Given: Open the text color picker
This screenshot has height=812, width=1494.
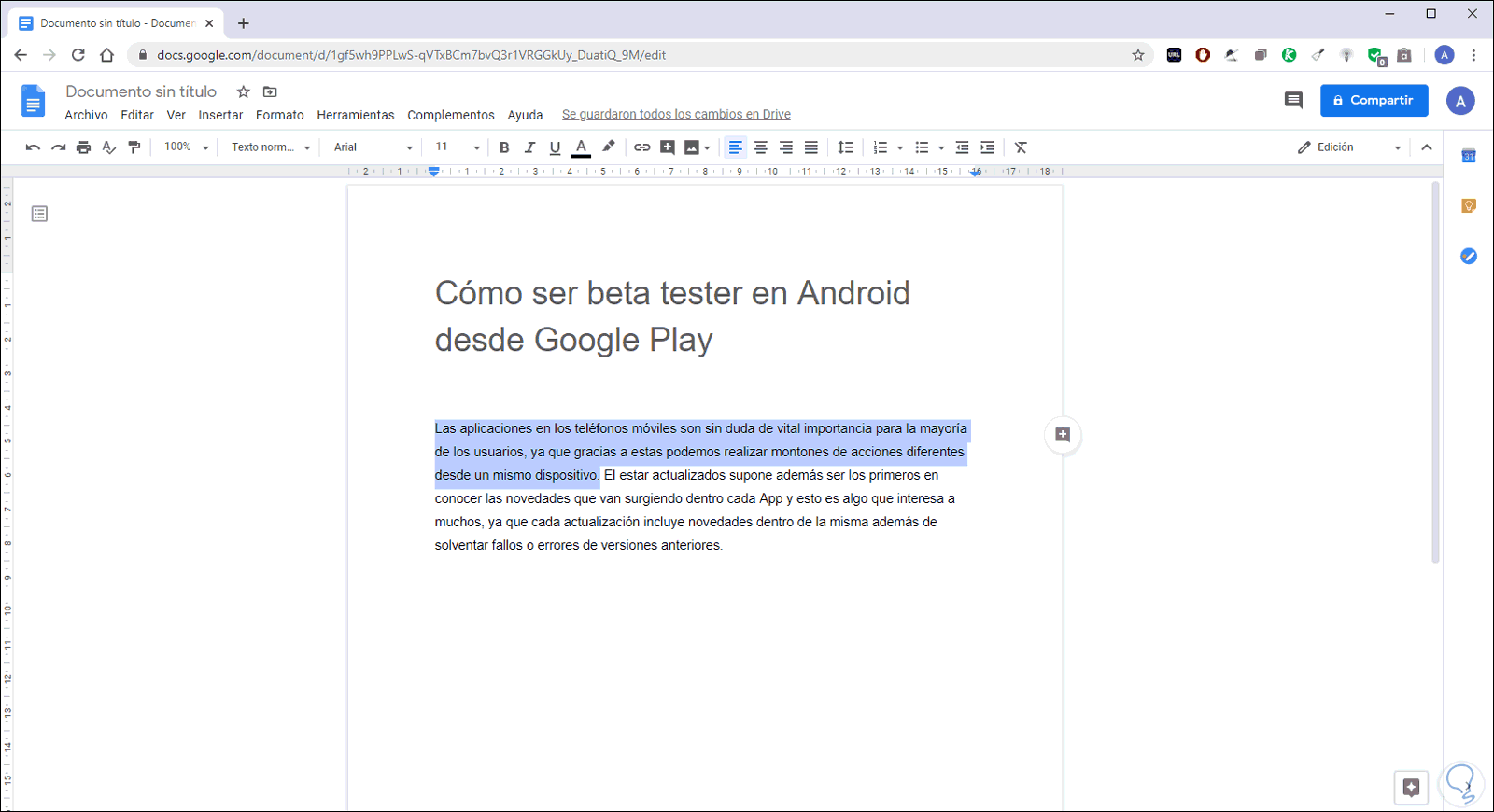Looking at the screenshot, I should (581, 147).
